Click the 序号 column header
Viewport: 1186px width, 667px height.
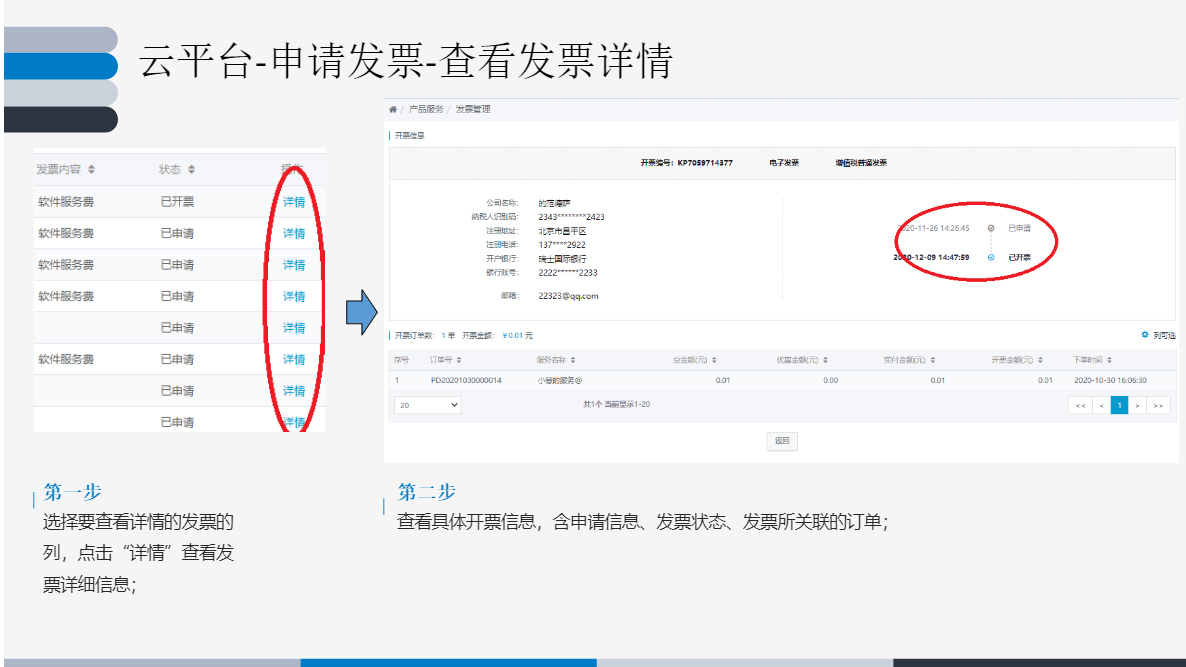point(401,360)
